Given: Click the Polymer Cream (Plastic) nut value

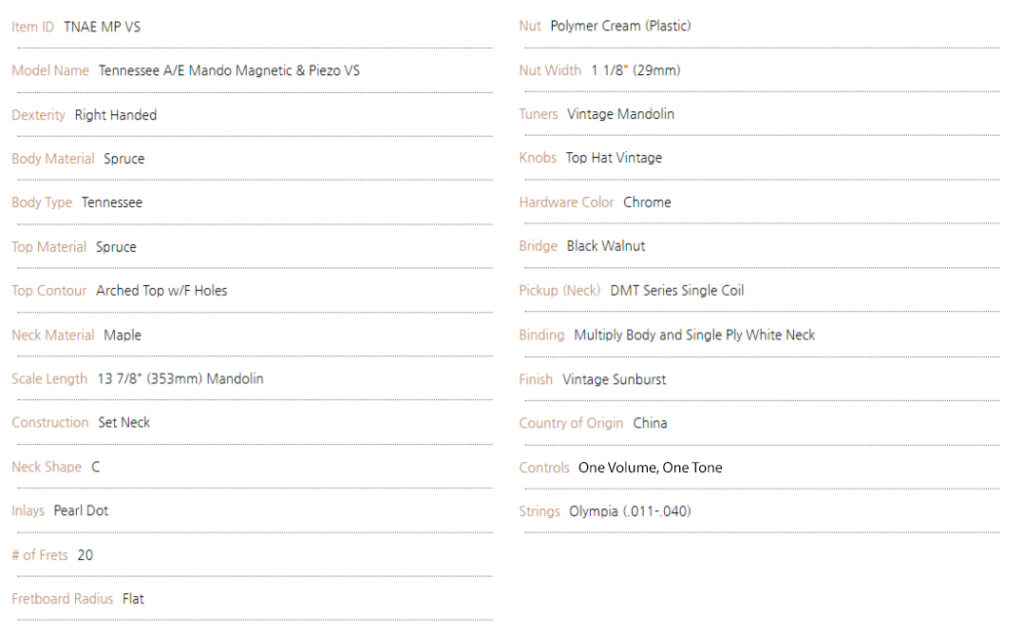Looking at the screenshot, I should click(620, 26).
